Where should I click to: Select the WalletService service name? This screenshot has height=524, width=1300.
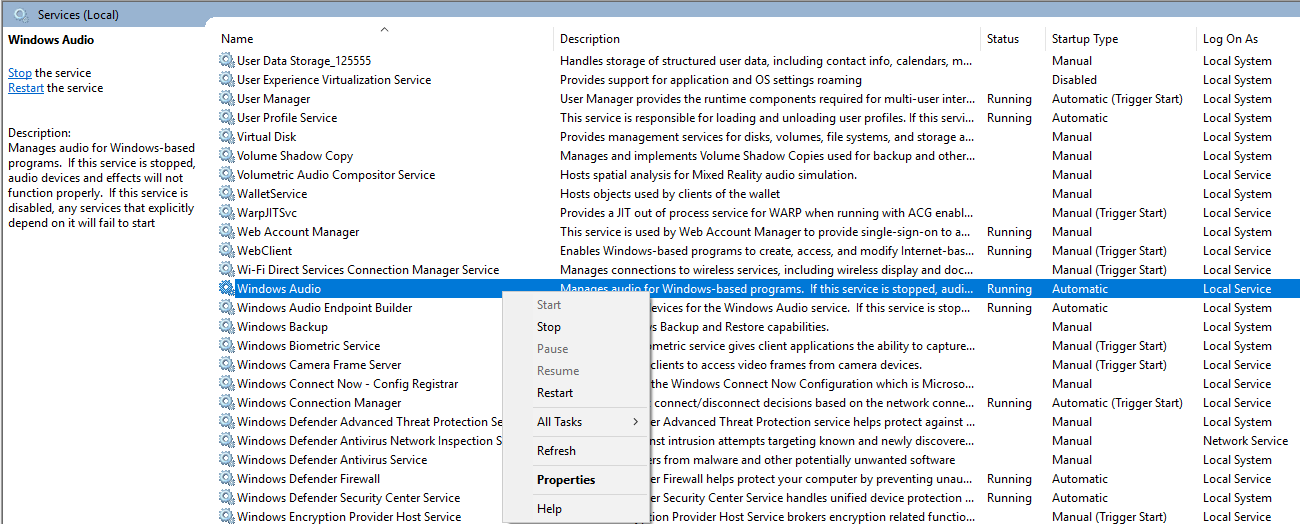point(272,194)
